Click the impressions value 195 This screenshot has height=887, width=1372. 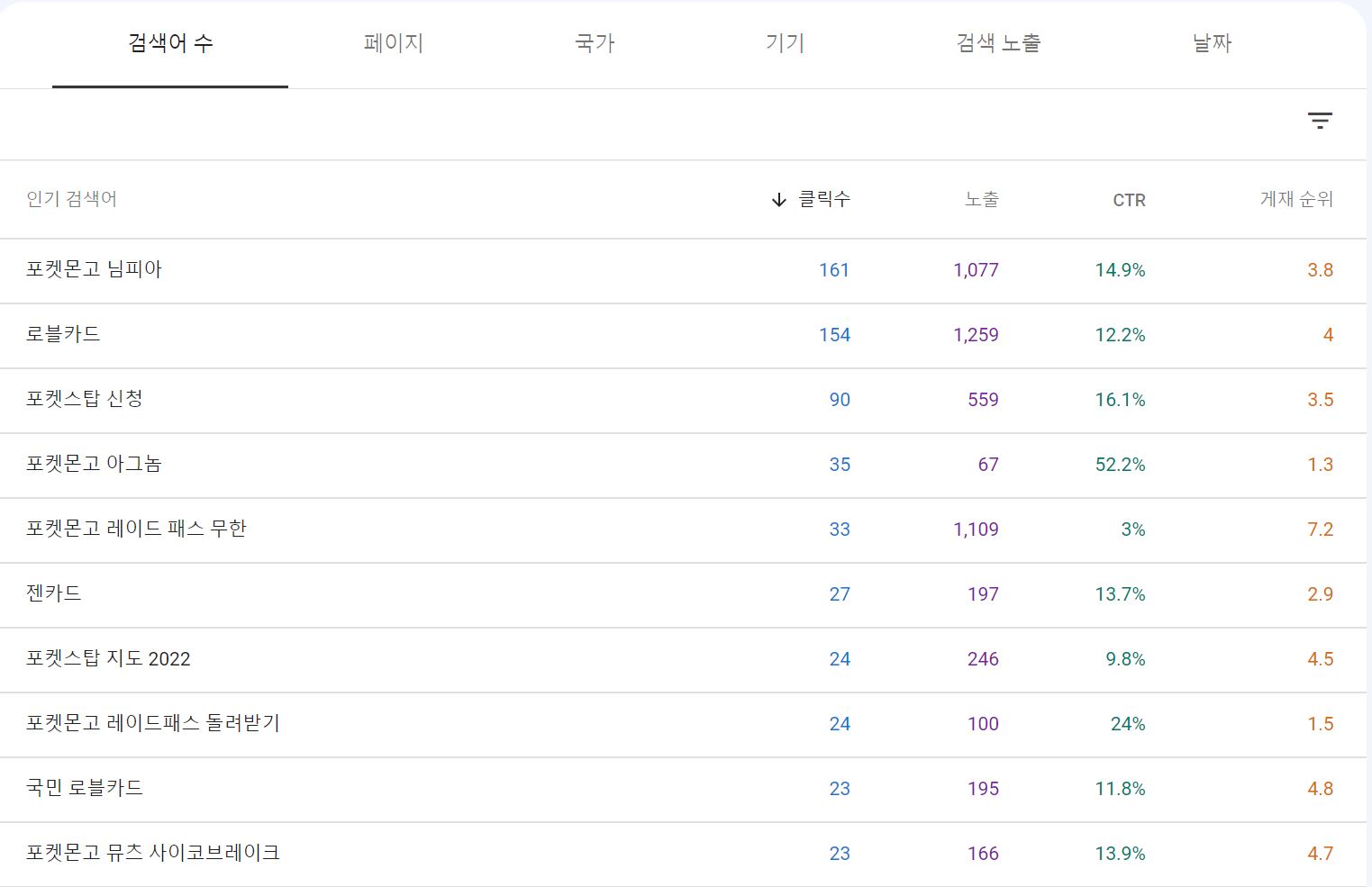pos(984,789)
